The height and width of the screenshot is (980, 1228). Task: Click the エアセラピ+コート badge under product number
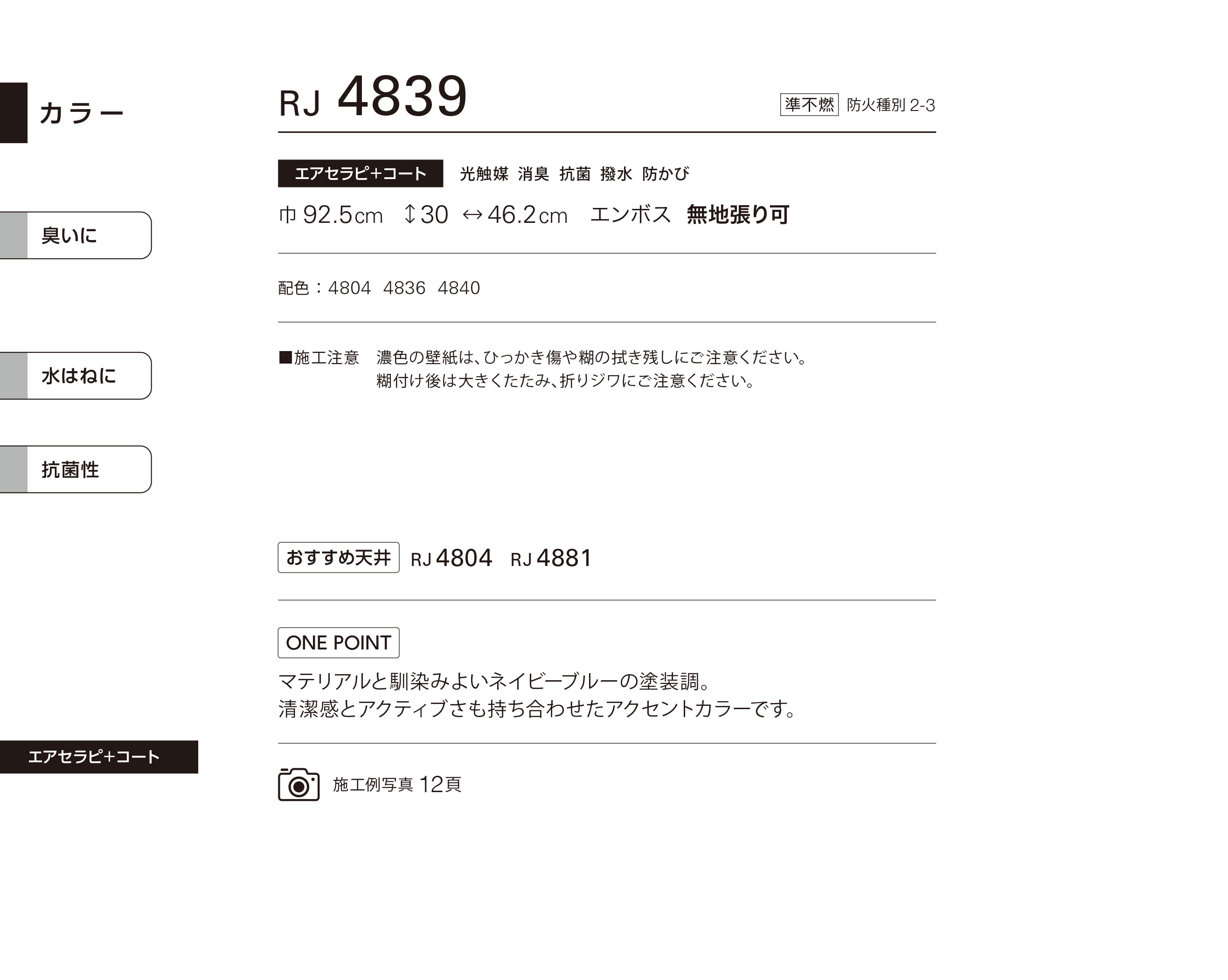(x=361, y=173)
